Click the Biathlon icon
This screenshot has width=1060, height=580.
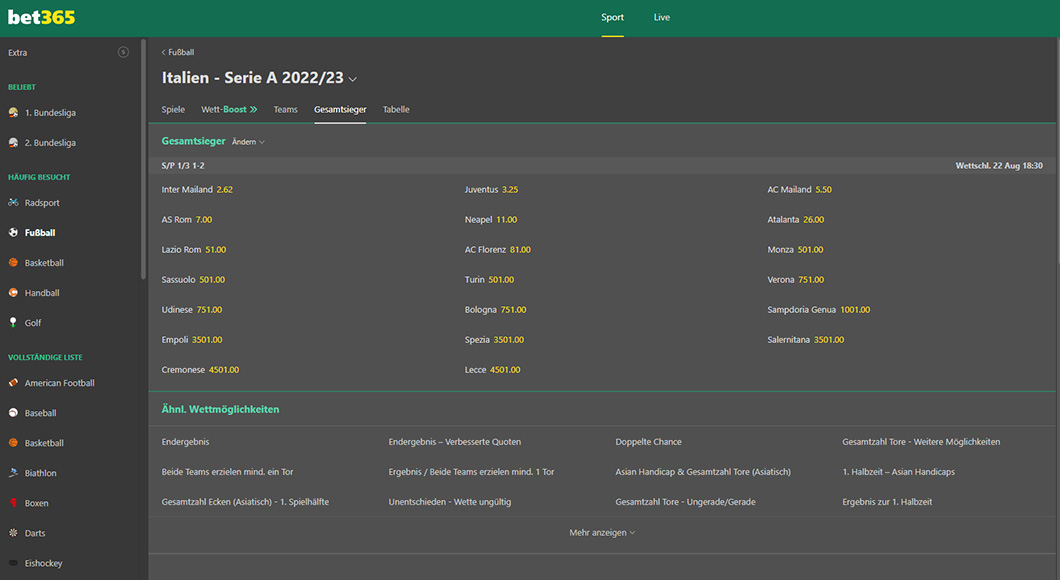pos(14,473)
